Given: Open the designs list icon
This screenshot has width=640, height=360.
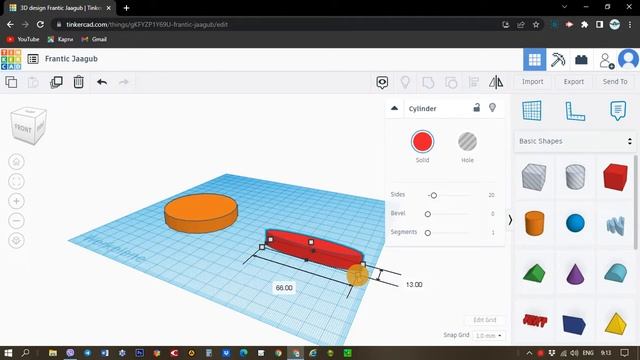Looking at the screenshot, I should tap(33, 59).
